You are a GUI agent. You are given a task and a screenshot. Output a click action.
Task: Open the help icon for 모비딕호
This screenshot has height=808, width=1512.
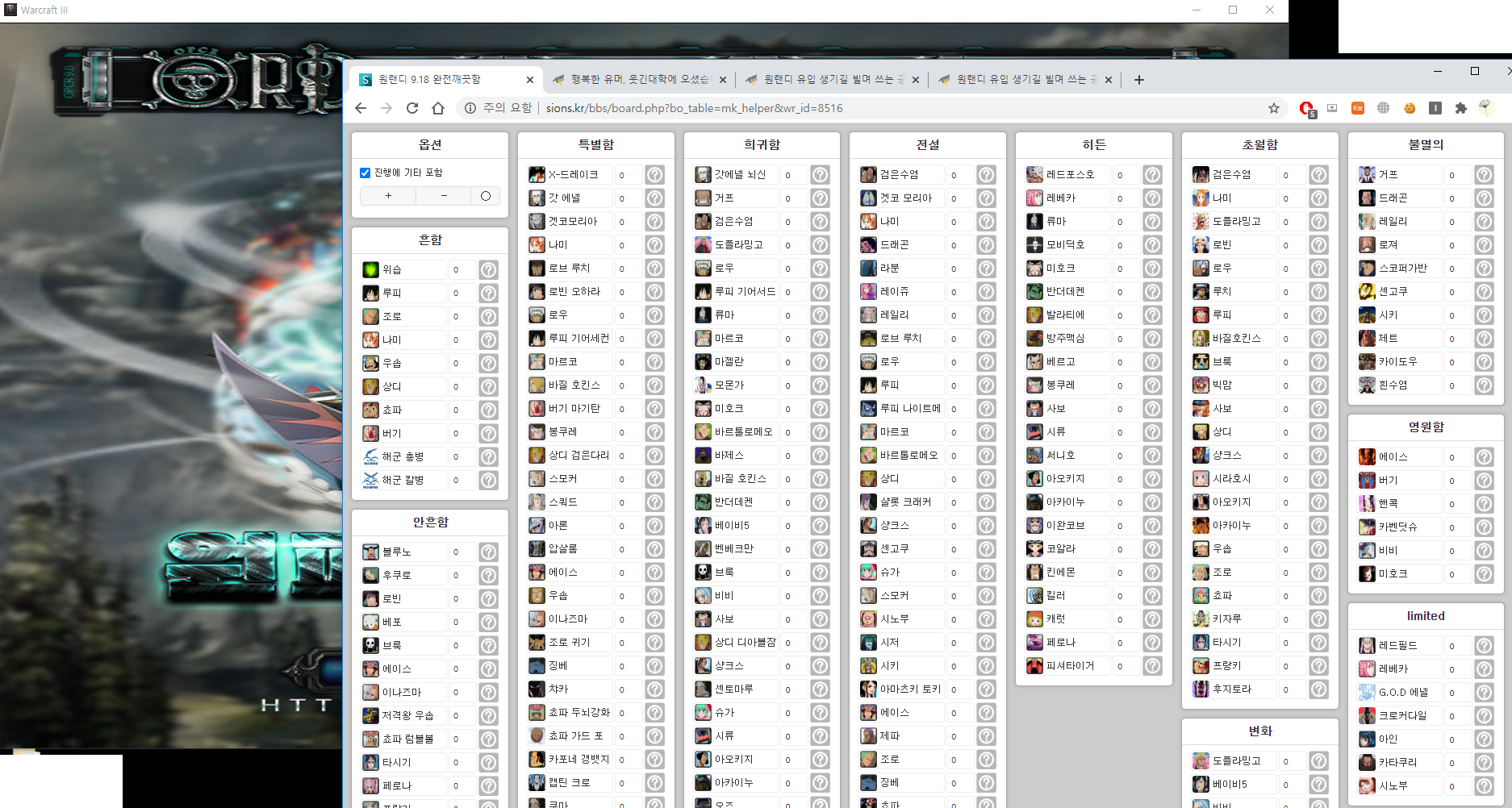[1152, 245]
